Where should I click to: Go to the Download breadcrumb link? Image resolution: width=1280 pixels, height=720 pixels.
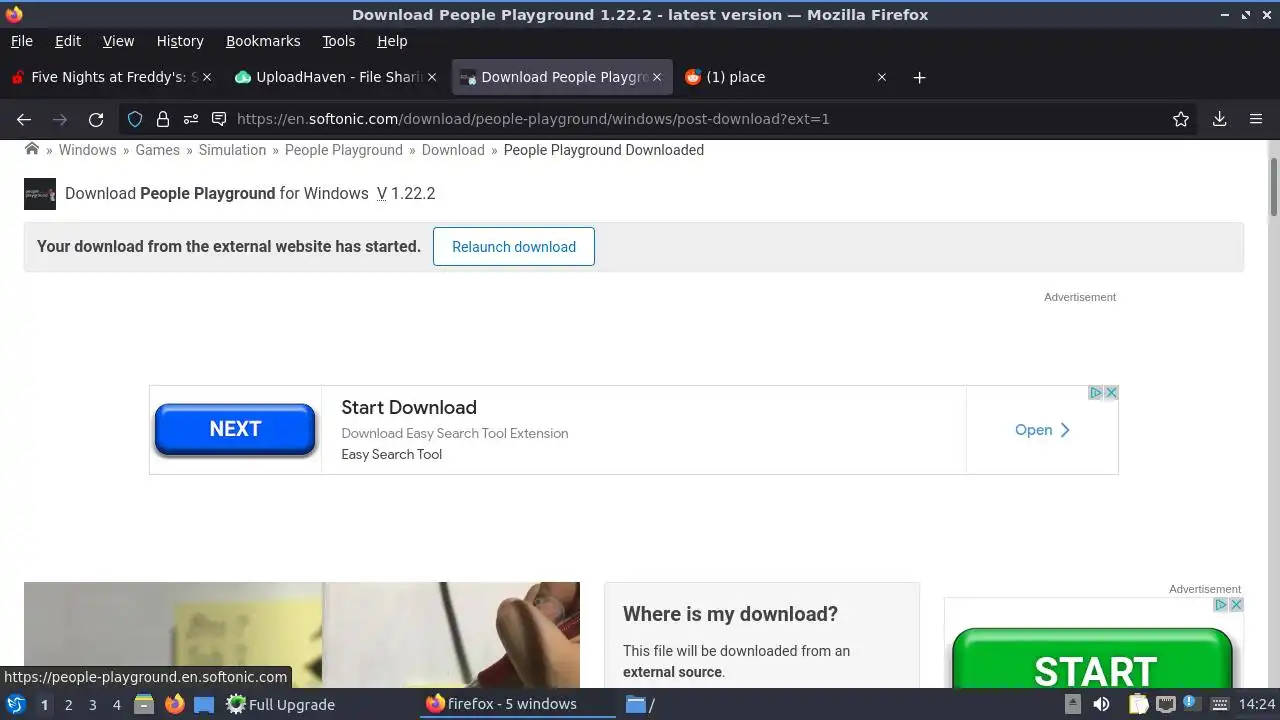453,150
